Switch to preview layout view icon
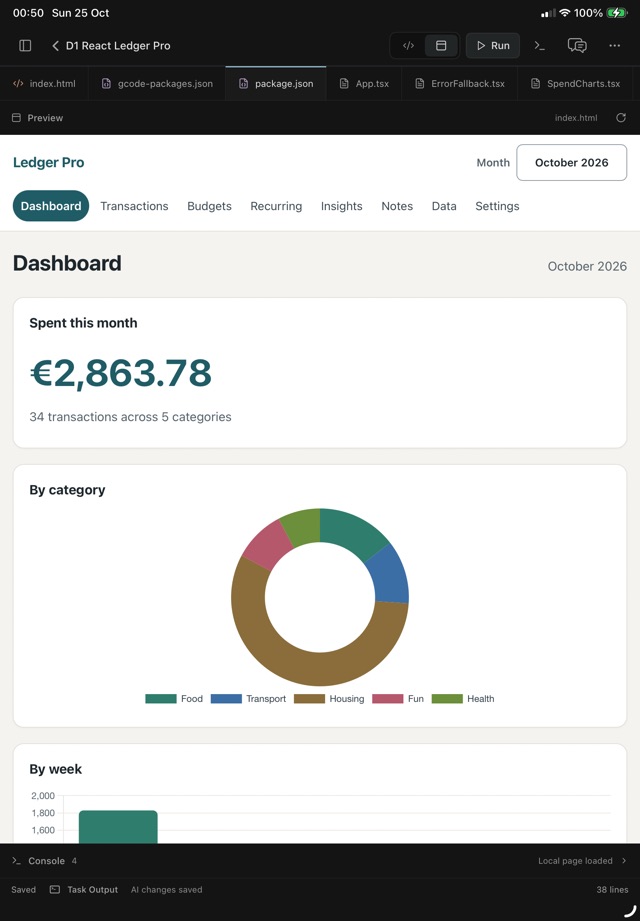The height and width of the screenshot is (921, 640). tap(441, 46)
